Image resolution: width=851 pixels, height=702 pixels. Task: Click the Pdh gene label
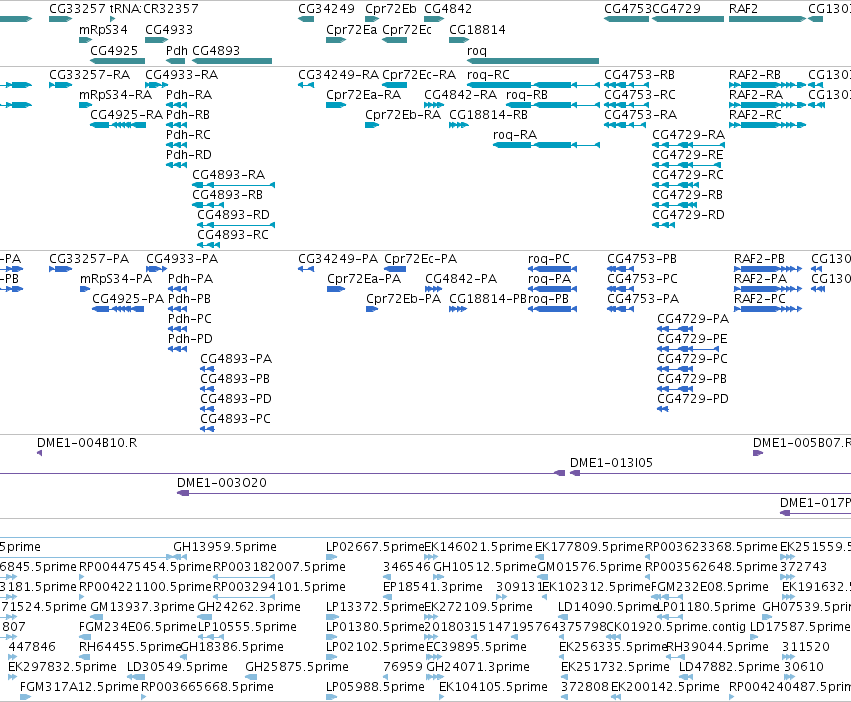(176, 50)
